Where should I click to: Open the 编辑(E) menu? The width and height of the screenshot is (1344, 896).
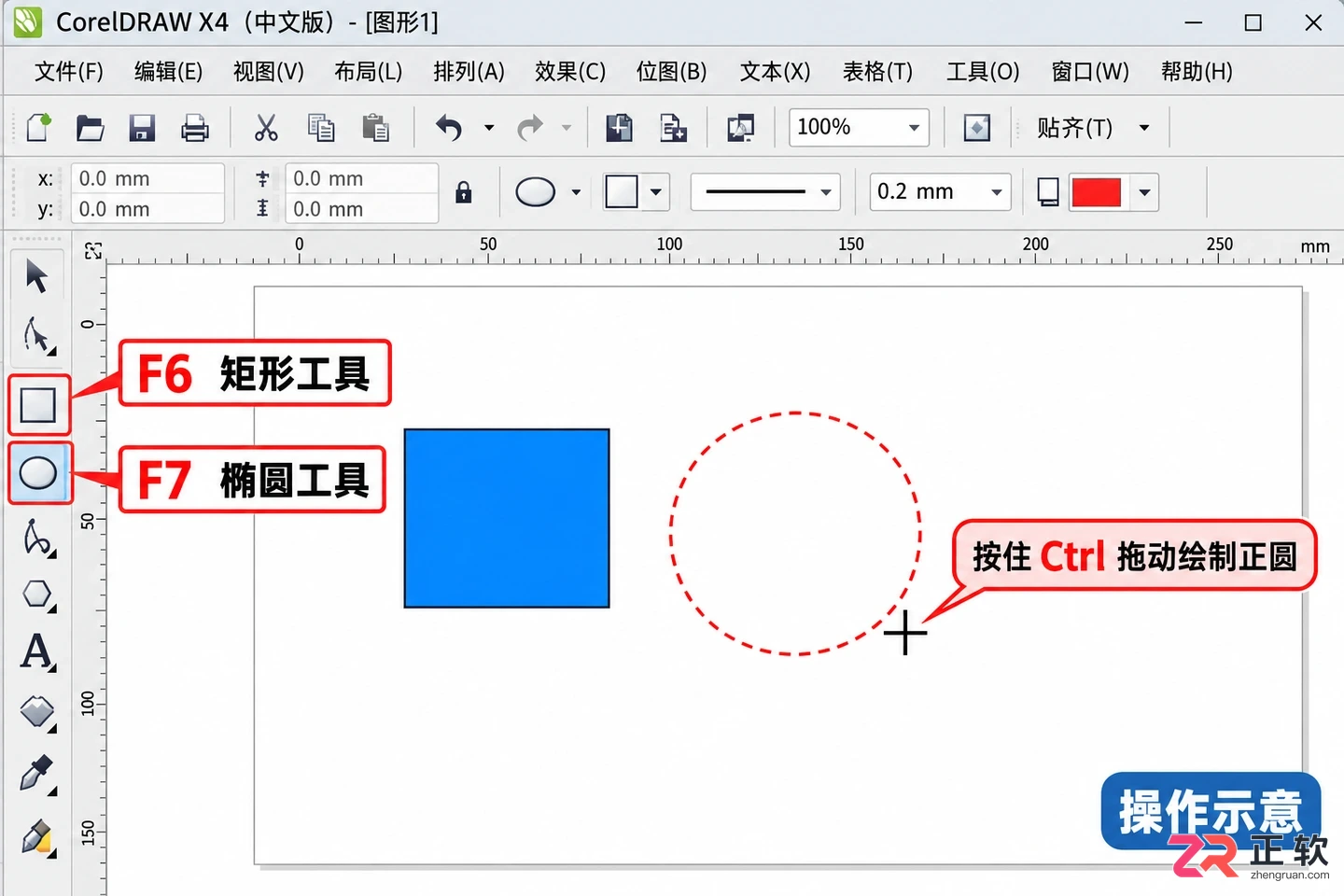(x=168, y=72)
